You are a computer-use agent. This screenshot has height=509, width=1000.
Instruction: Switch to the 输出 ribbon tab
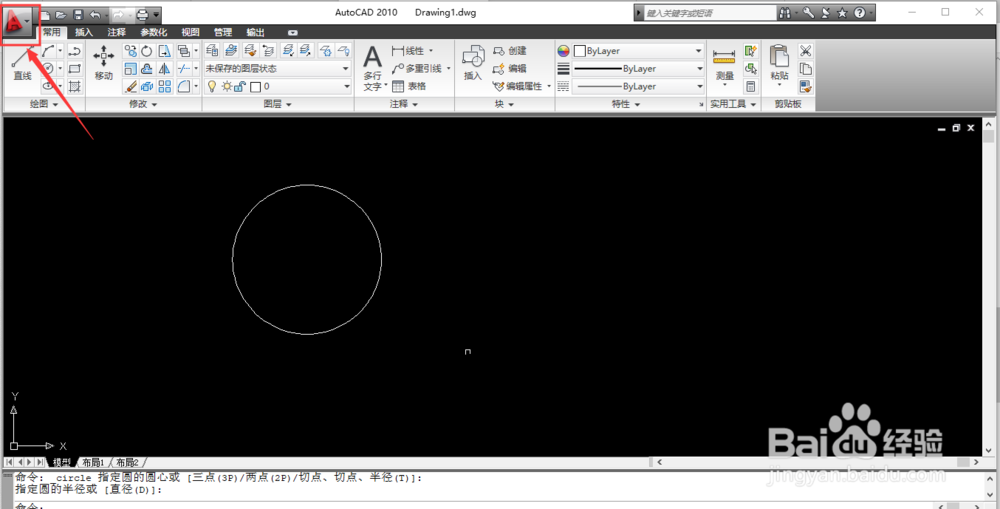click(256, 32)
